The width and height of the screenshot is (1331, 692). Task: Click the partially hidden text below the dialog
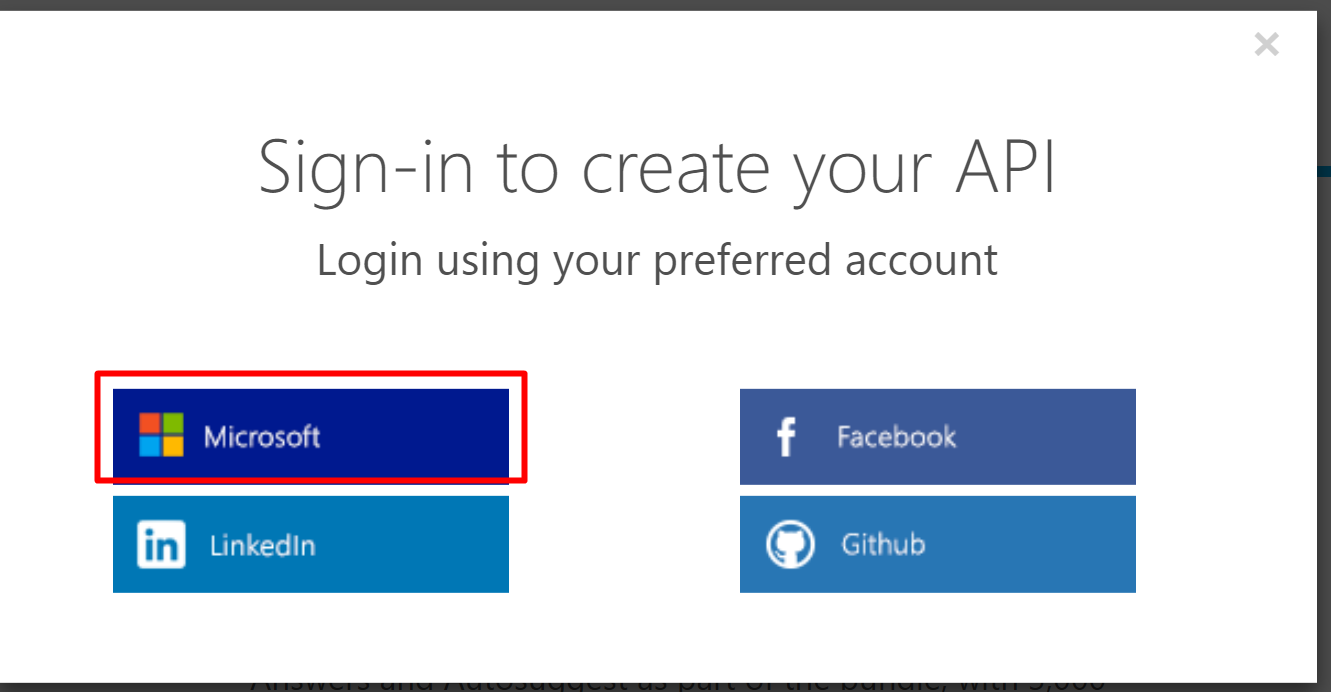coord(680,685)
